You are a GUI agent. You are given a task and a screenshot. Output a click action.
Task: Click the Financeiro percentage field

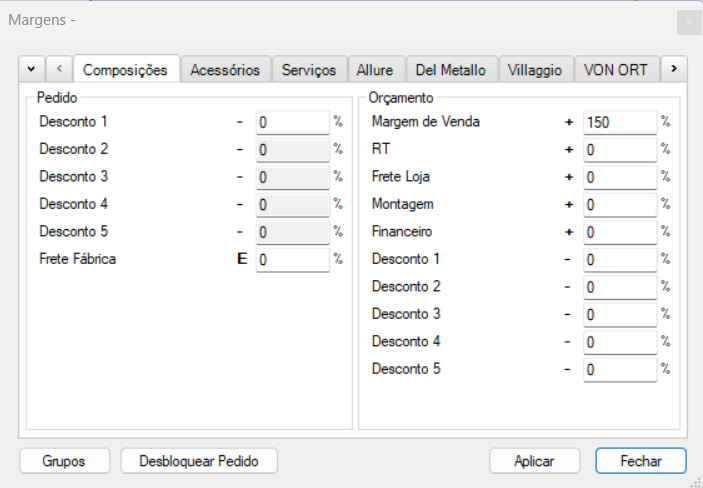[620, 232]
